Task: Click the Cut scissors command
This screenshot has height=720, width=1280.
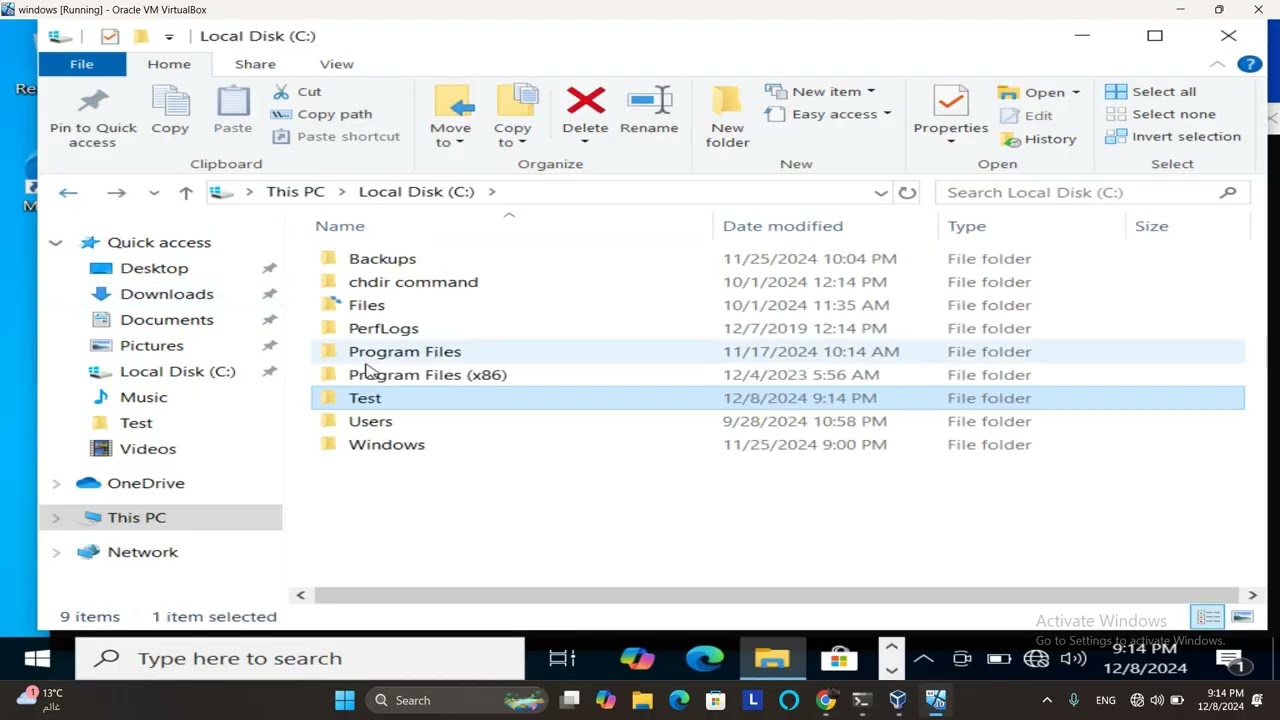Action: click(x=297, y=91)
